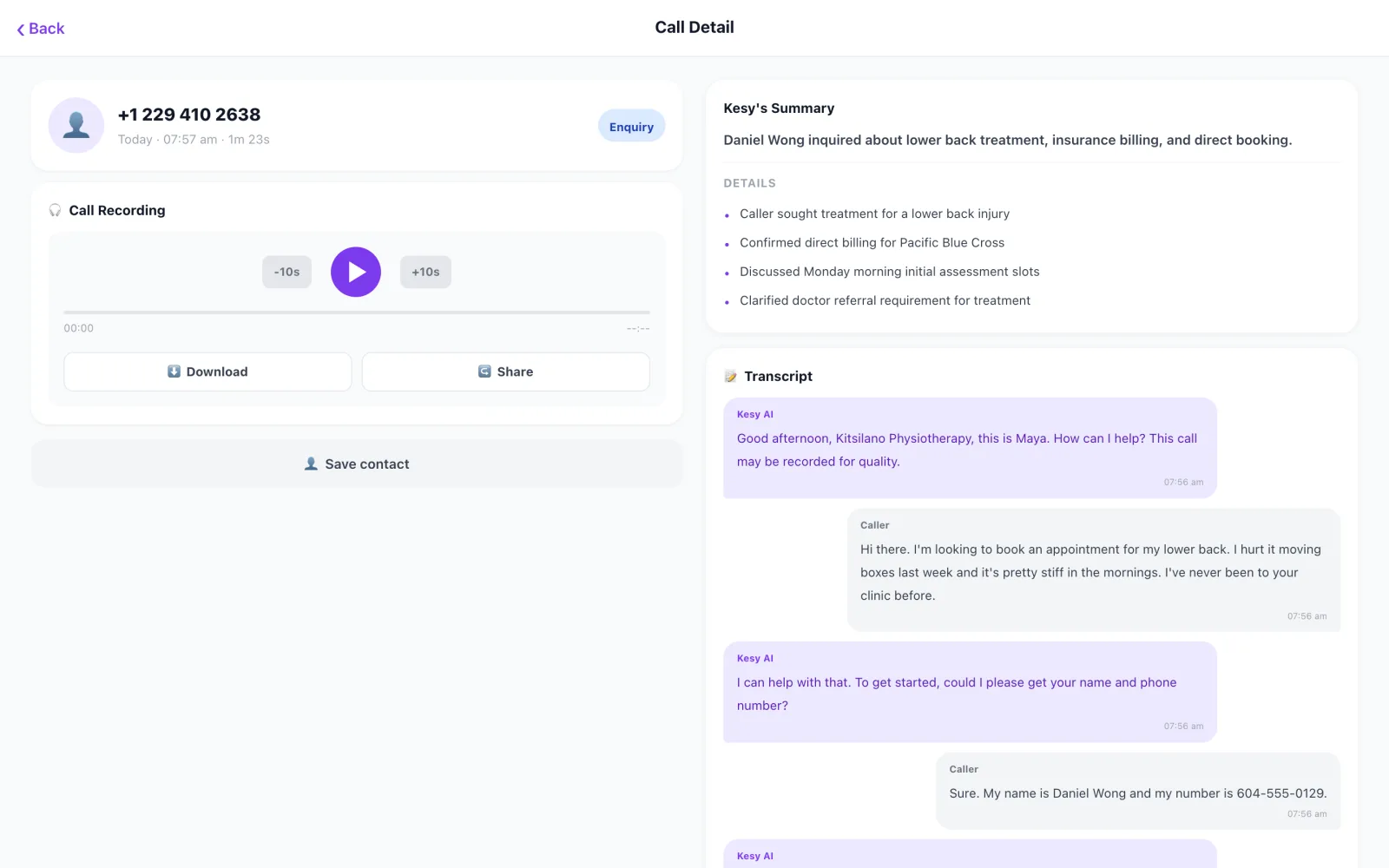Click caller message with number 604-555-0129
This screenshot has width=1389, height=868.
click(x=1138, y=791)
